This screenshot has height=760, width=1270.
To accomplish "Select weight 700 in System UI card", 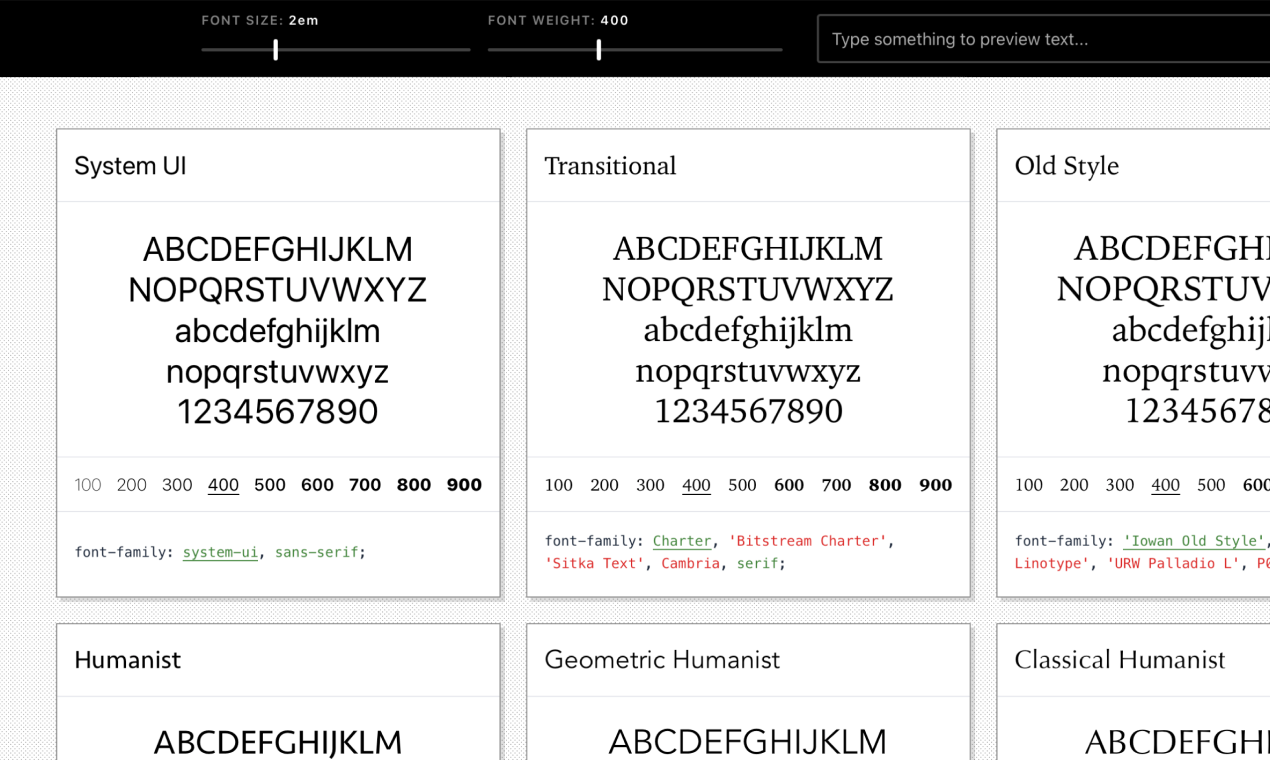I will (365, 485).
